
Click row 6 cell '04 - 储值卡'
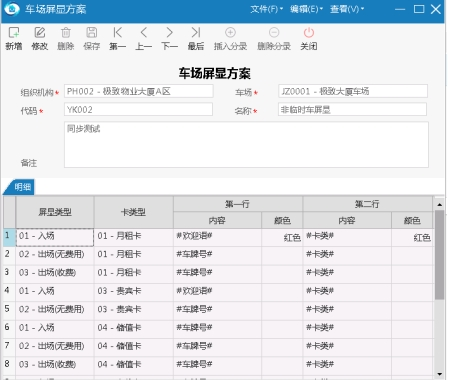click(x=134, y=329)
